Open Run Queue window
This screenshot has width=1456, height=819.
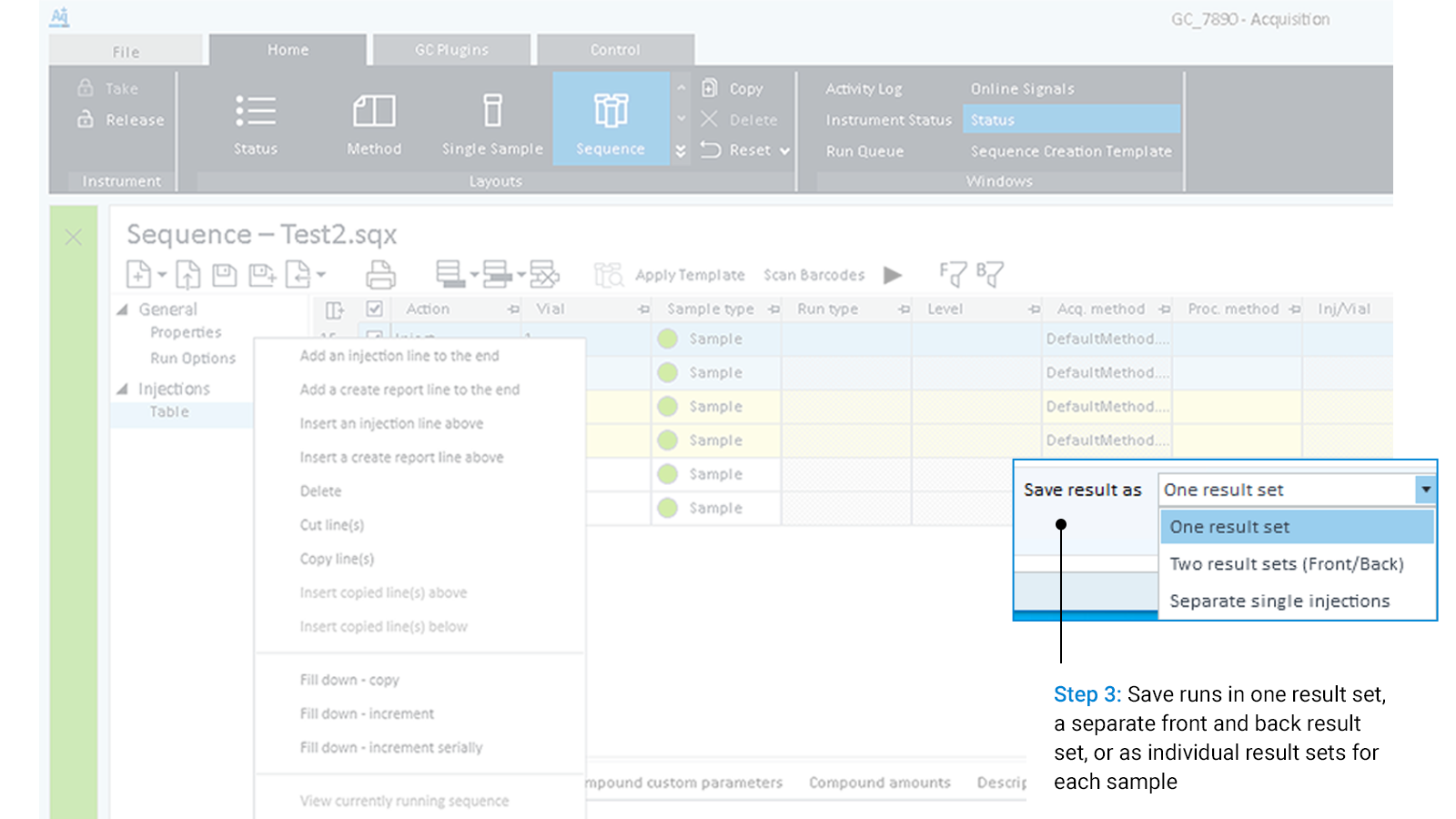click(x=864, y=151)
